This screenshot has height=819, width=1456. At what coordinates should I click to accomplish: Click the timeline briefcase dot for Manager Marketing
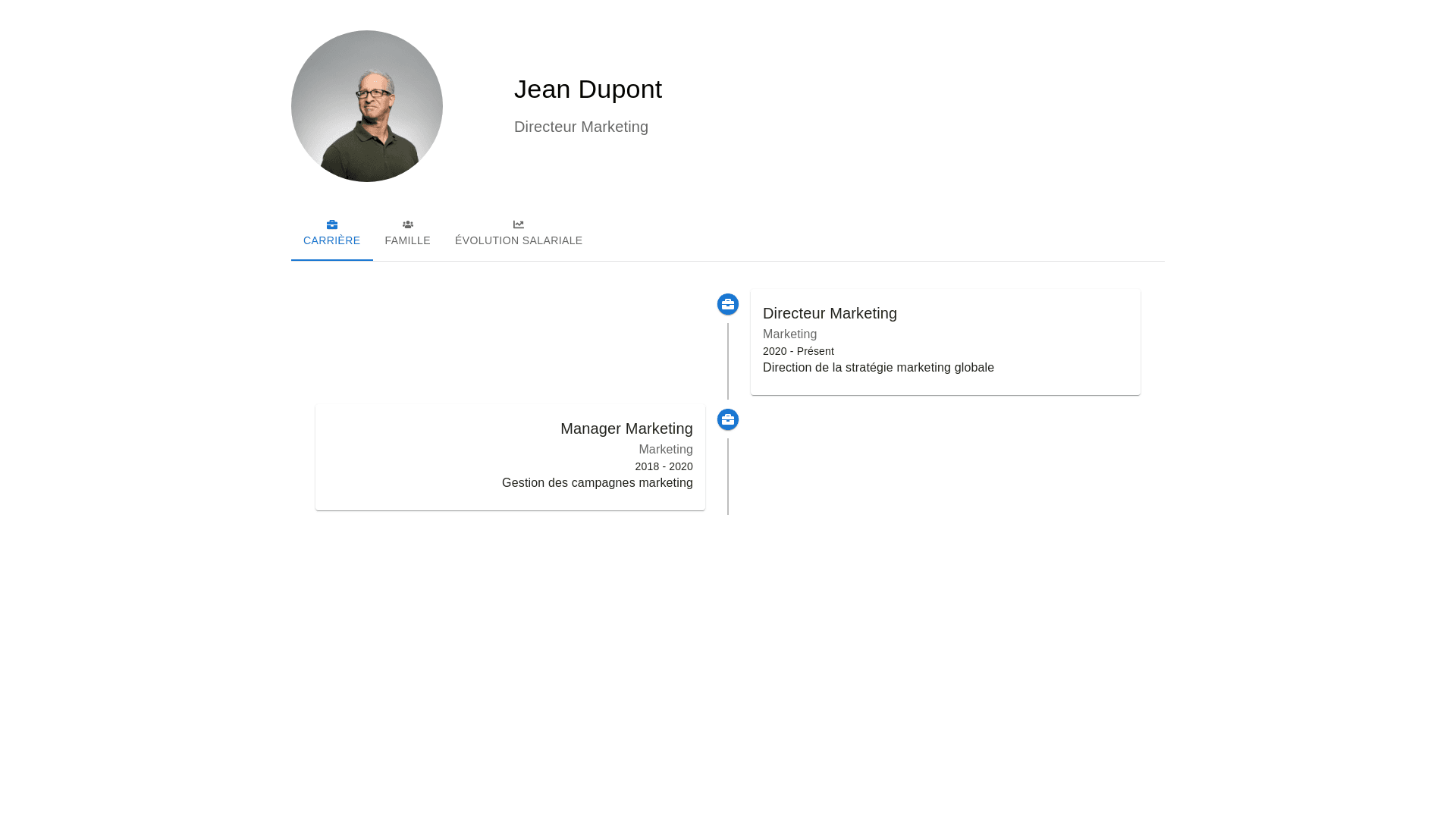(728, 419)
